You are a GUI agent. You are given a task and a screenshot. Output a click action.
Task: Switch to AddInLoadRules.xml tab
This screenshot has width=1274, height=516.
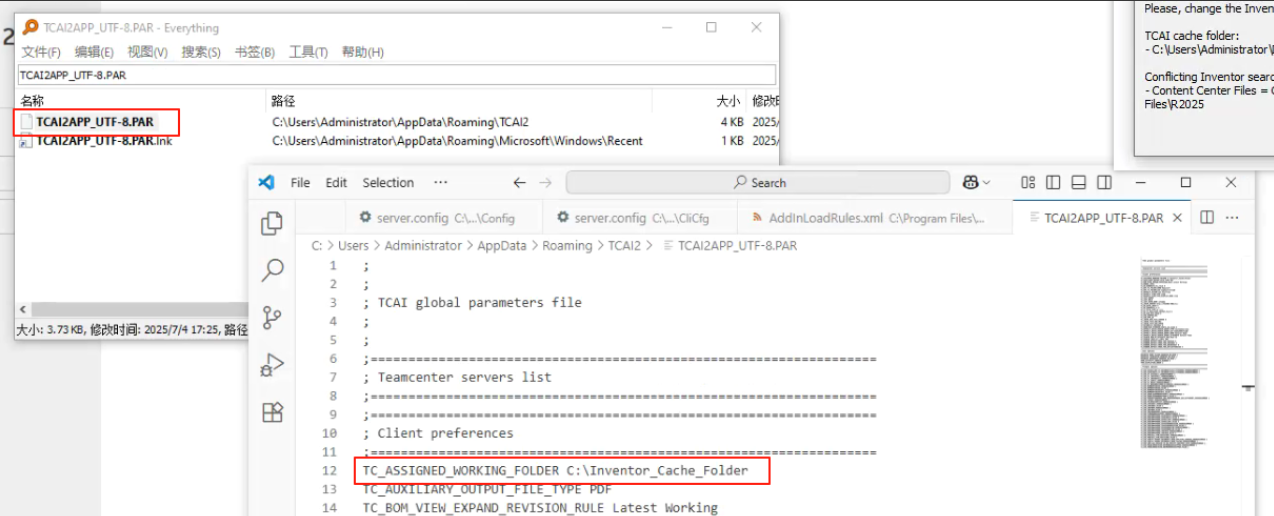[x=875, y=217]
